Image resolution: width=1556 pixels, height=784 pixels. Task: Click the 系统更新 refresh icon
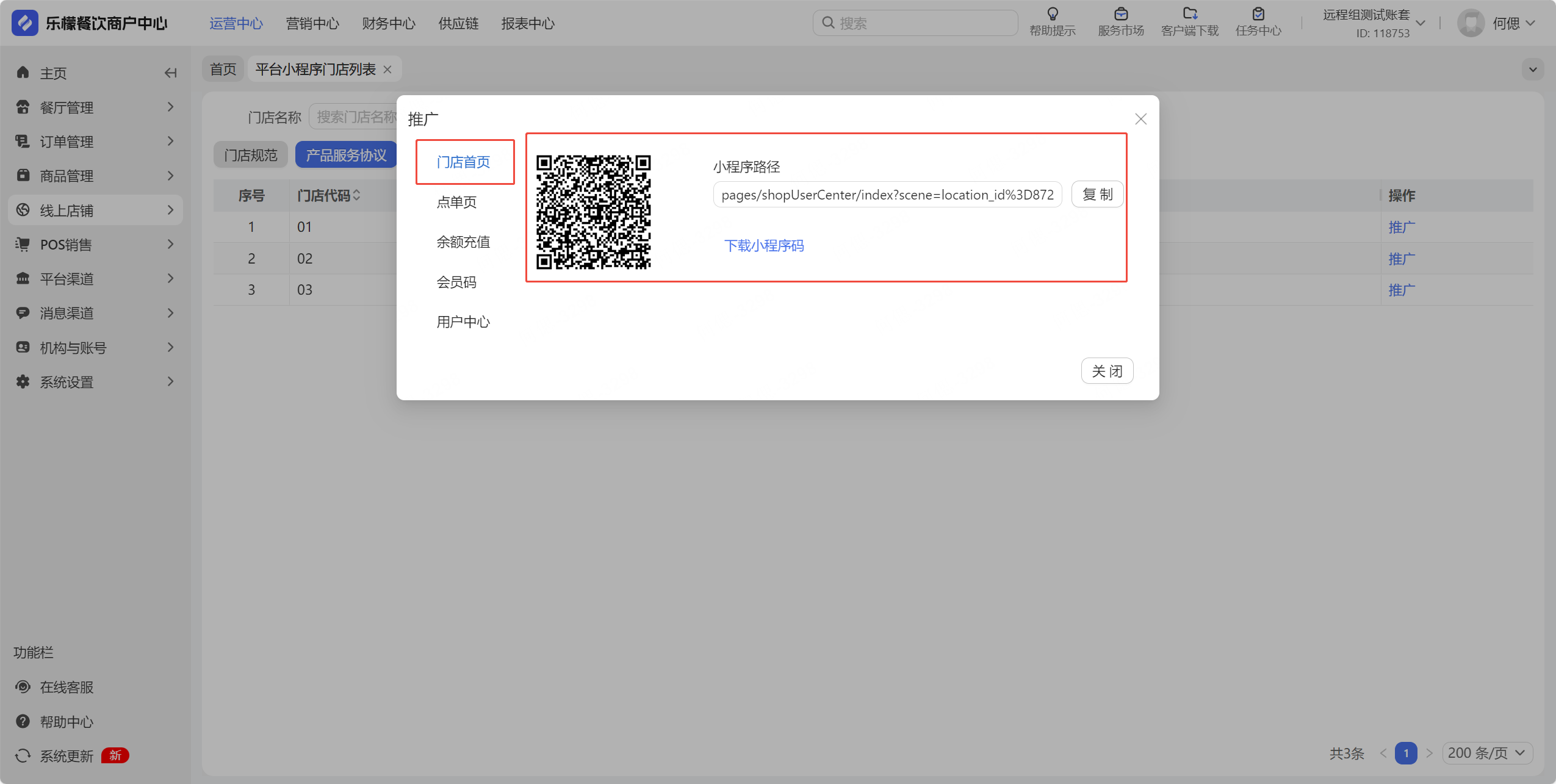click(x=23, y=756)
